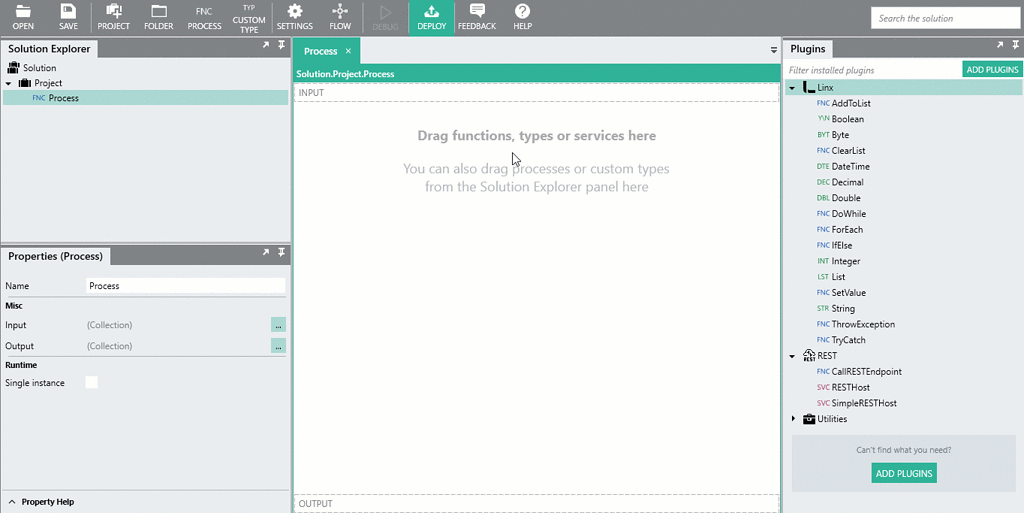Select the Plugins panel tab
Viewport: 1024px width, 513px height.
808,49
